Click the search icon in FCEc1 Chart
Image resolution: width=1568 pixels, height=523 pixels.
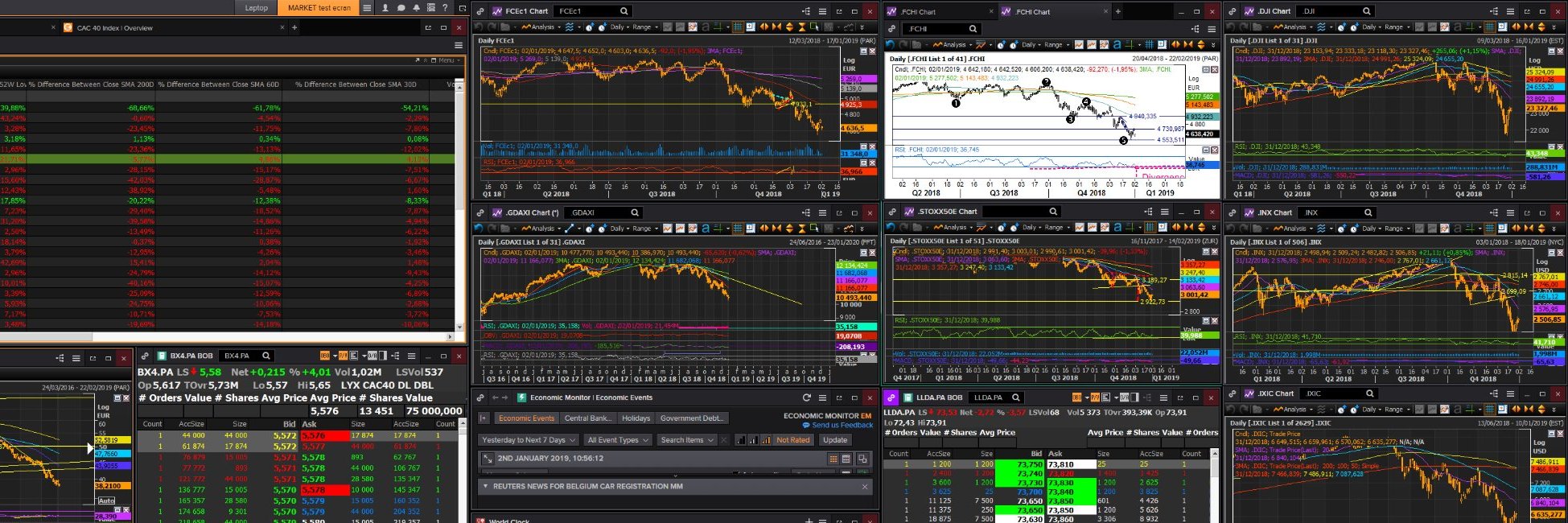coord(623,11)
